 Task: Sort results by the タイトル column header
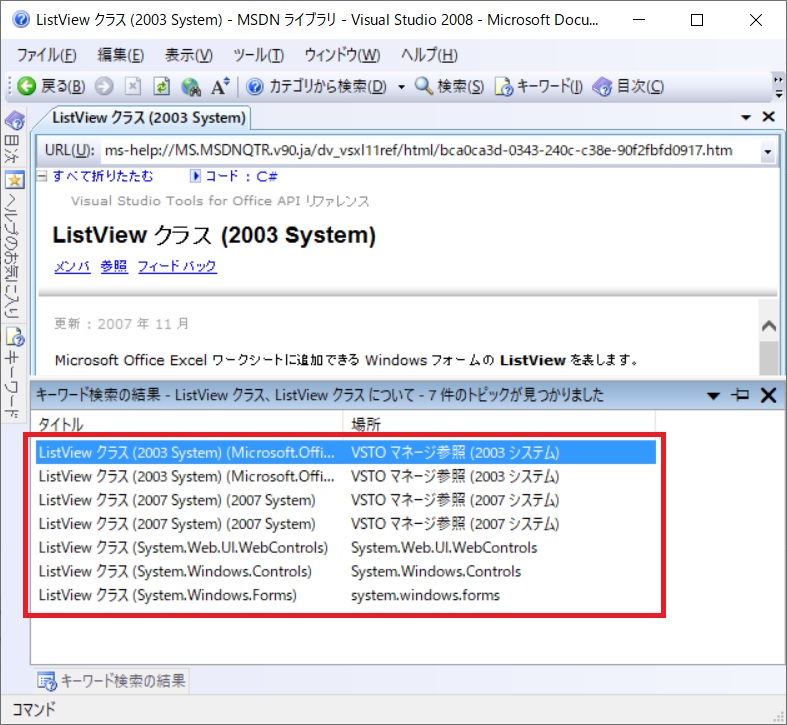coord(187,424)
